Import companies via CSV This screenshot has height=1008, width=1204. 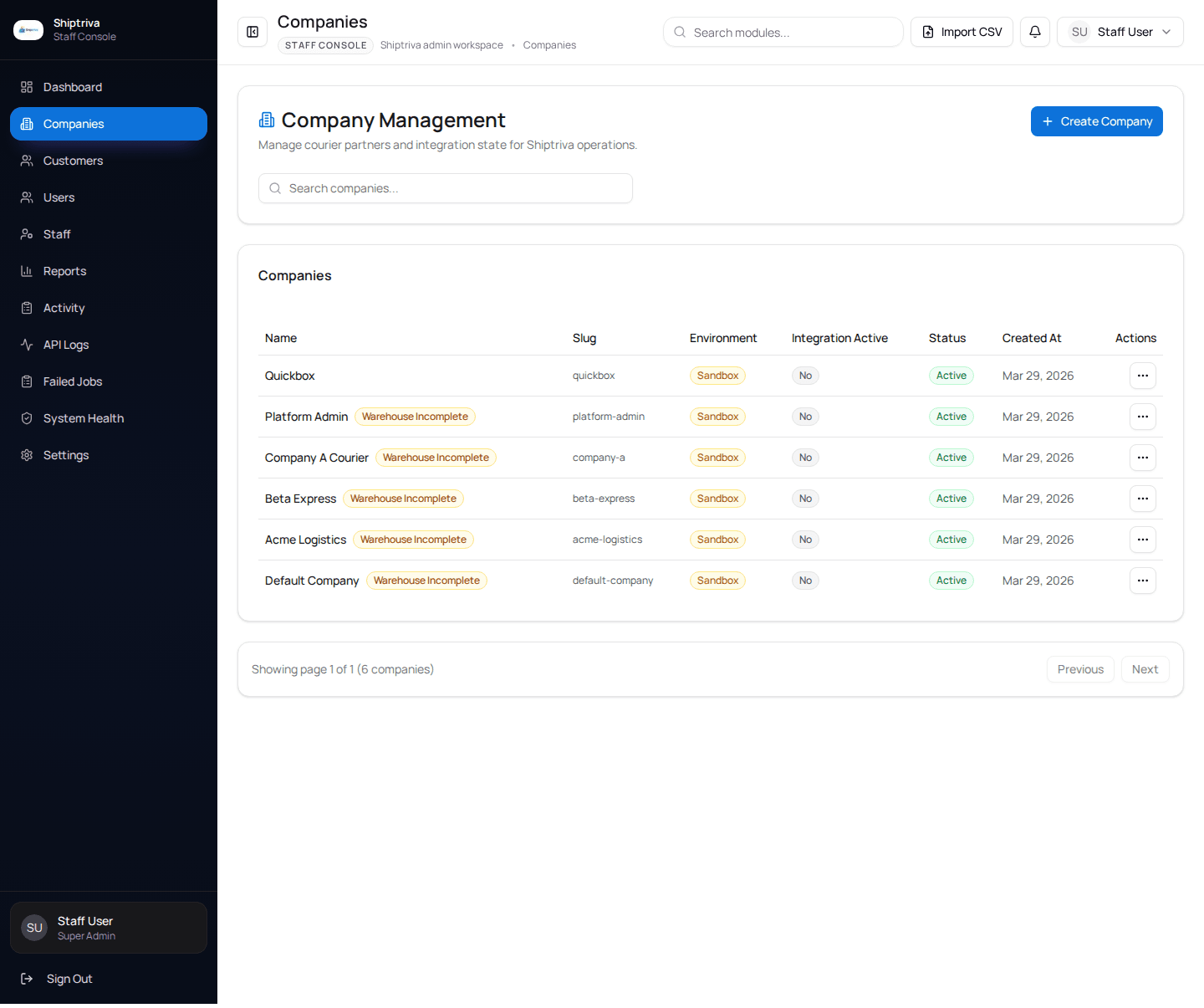(x=962, y=32)
